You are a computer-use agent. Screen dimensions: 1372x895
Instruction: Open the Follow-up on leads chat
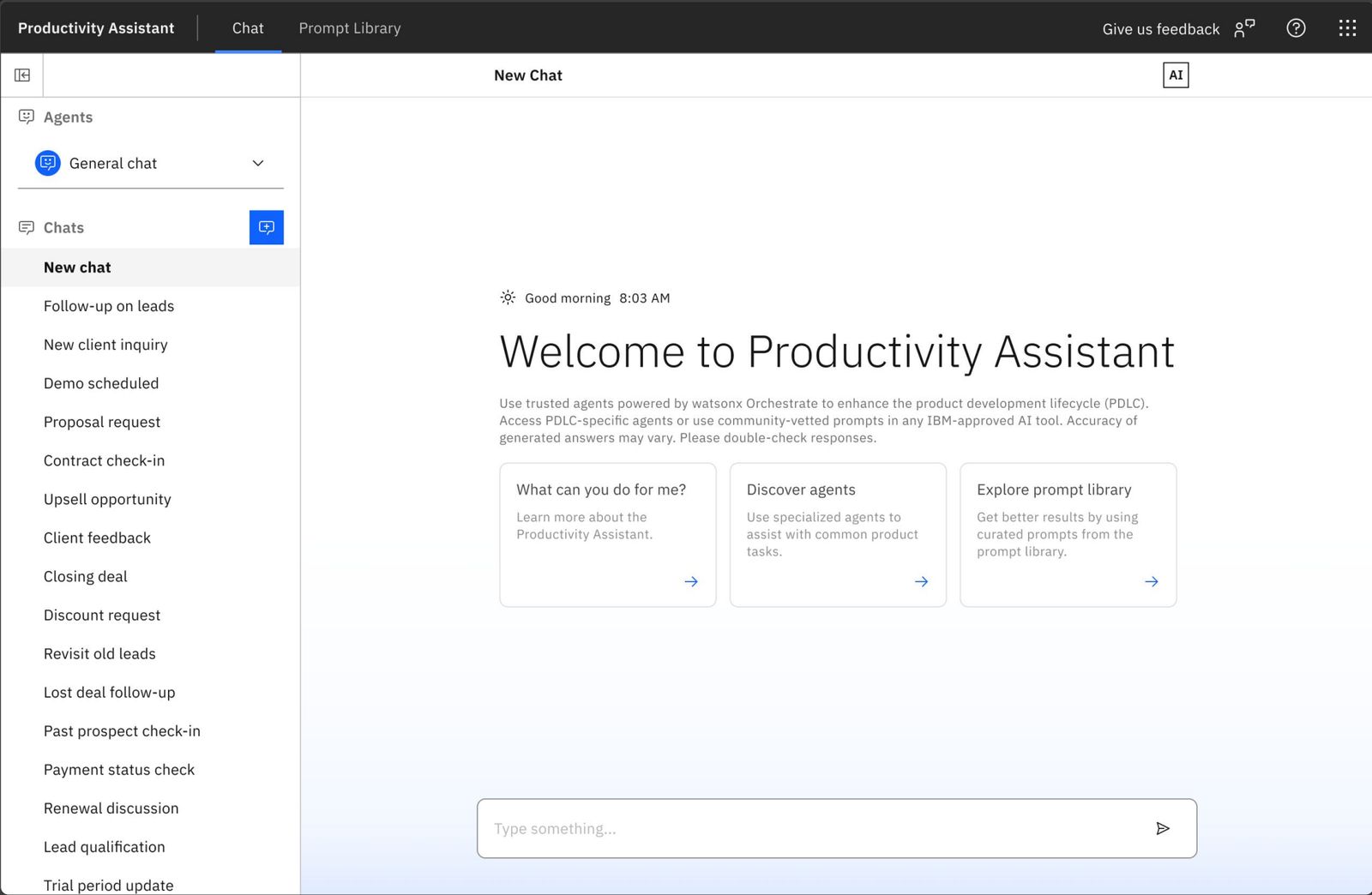point(150,306)
